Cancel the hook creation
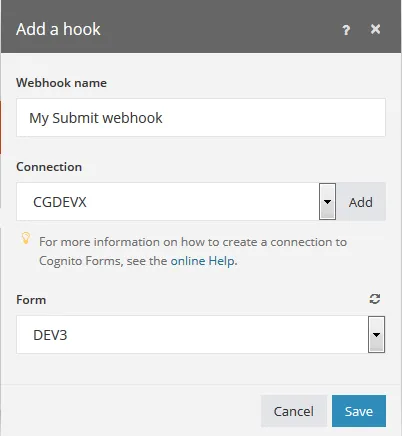This screenshot has width=402, height=436. pos(294,411)
